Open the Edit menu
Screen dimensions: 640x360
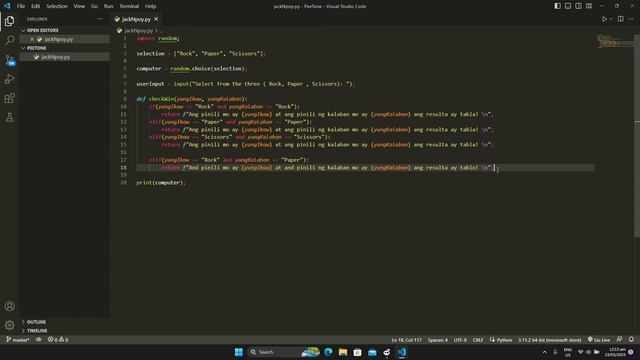click(36, 6)
